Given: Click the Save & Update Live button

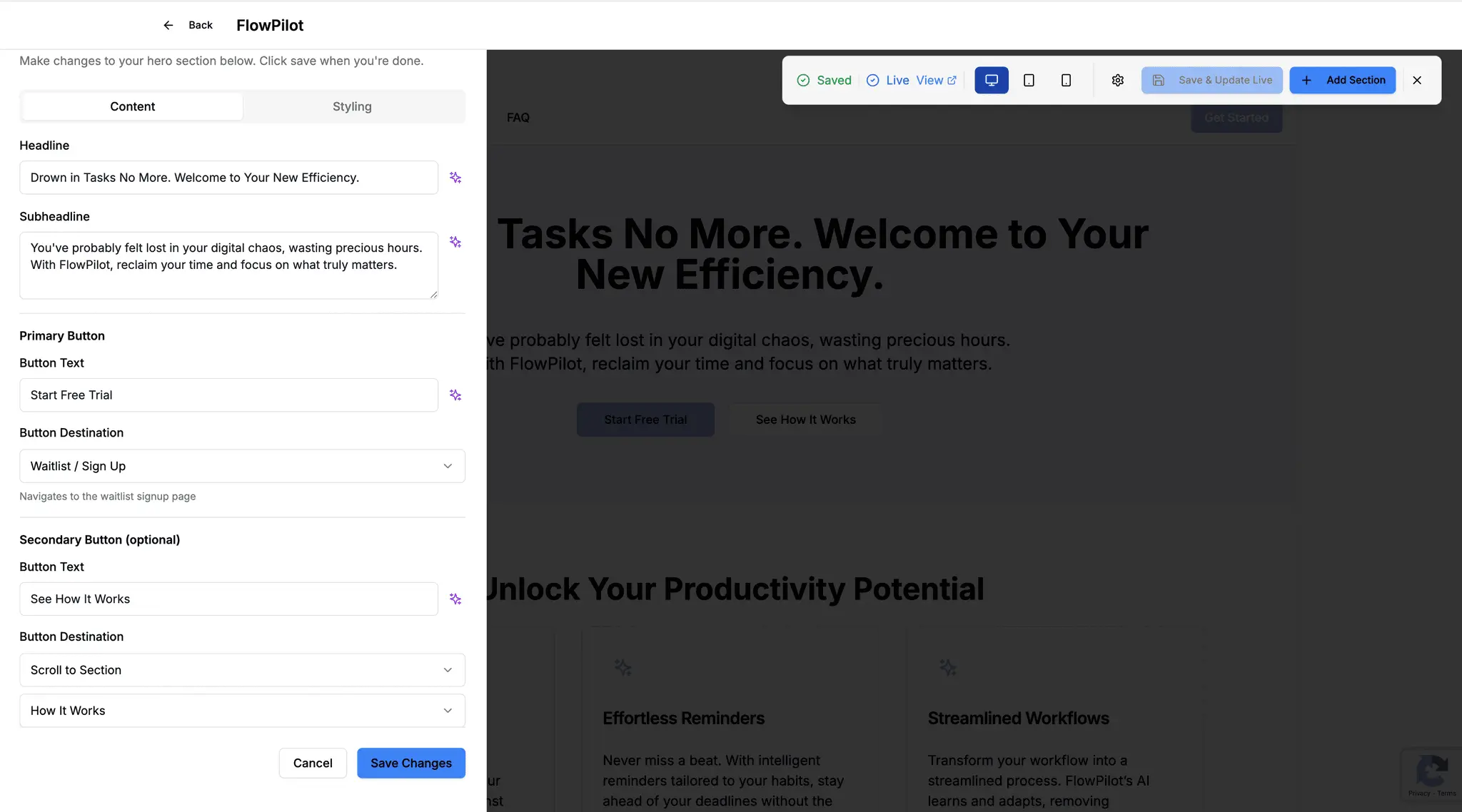Looking at the screenshot, I should pyautogui.click(x=1212, y=80).
